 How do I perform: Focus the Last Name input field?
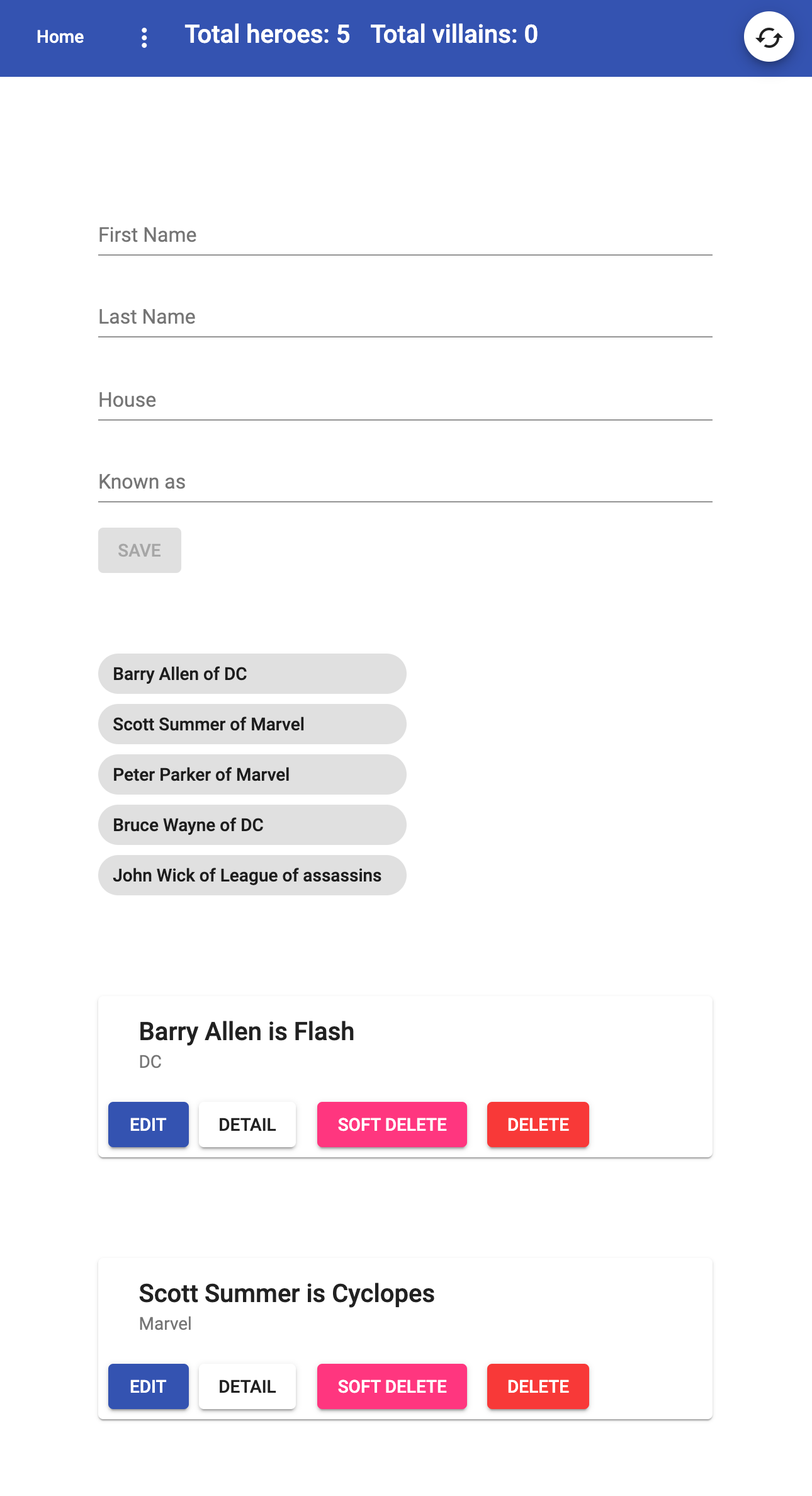tap(405, 317)
